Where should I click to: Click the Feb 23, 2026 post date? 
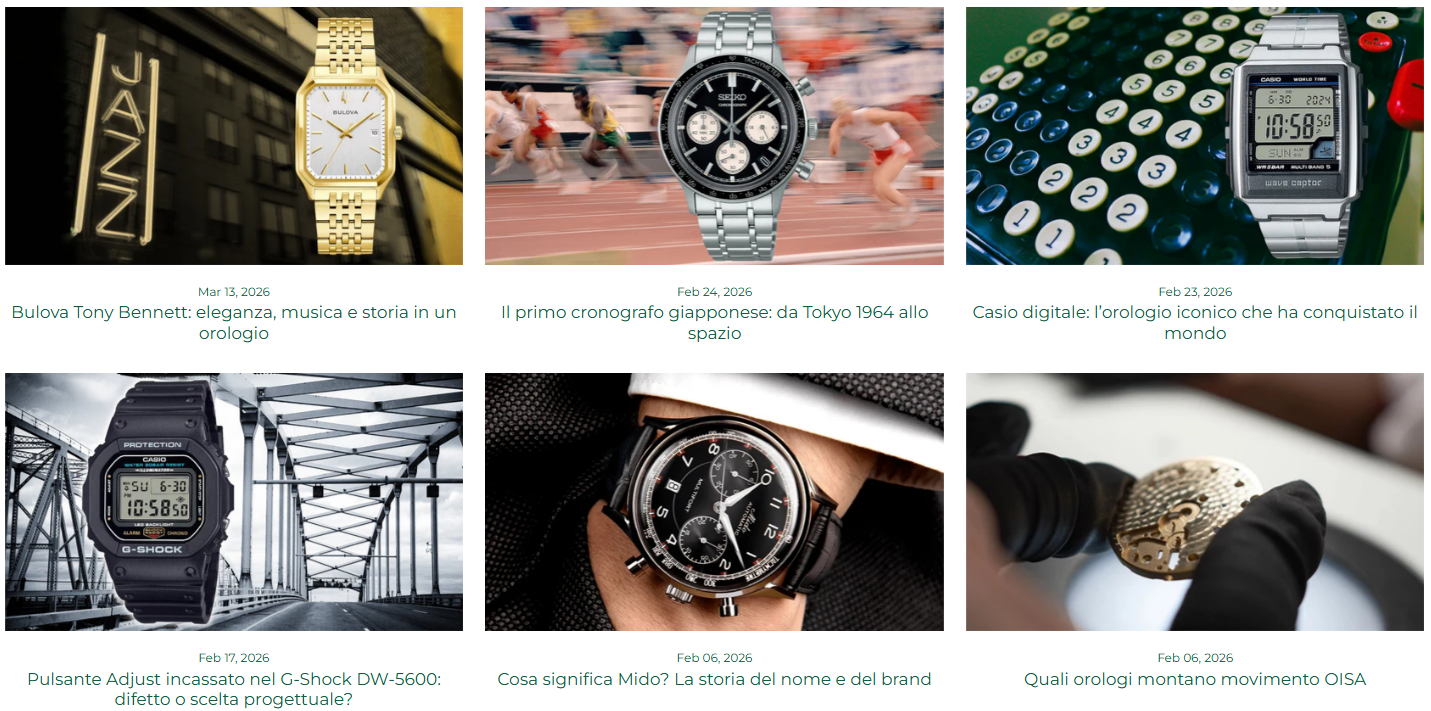coord(1195,292)
